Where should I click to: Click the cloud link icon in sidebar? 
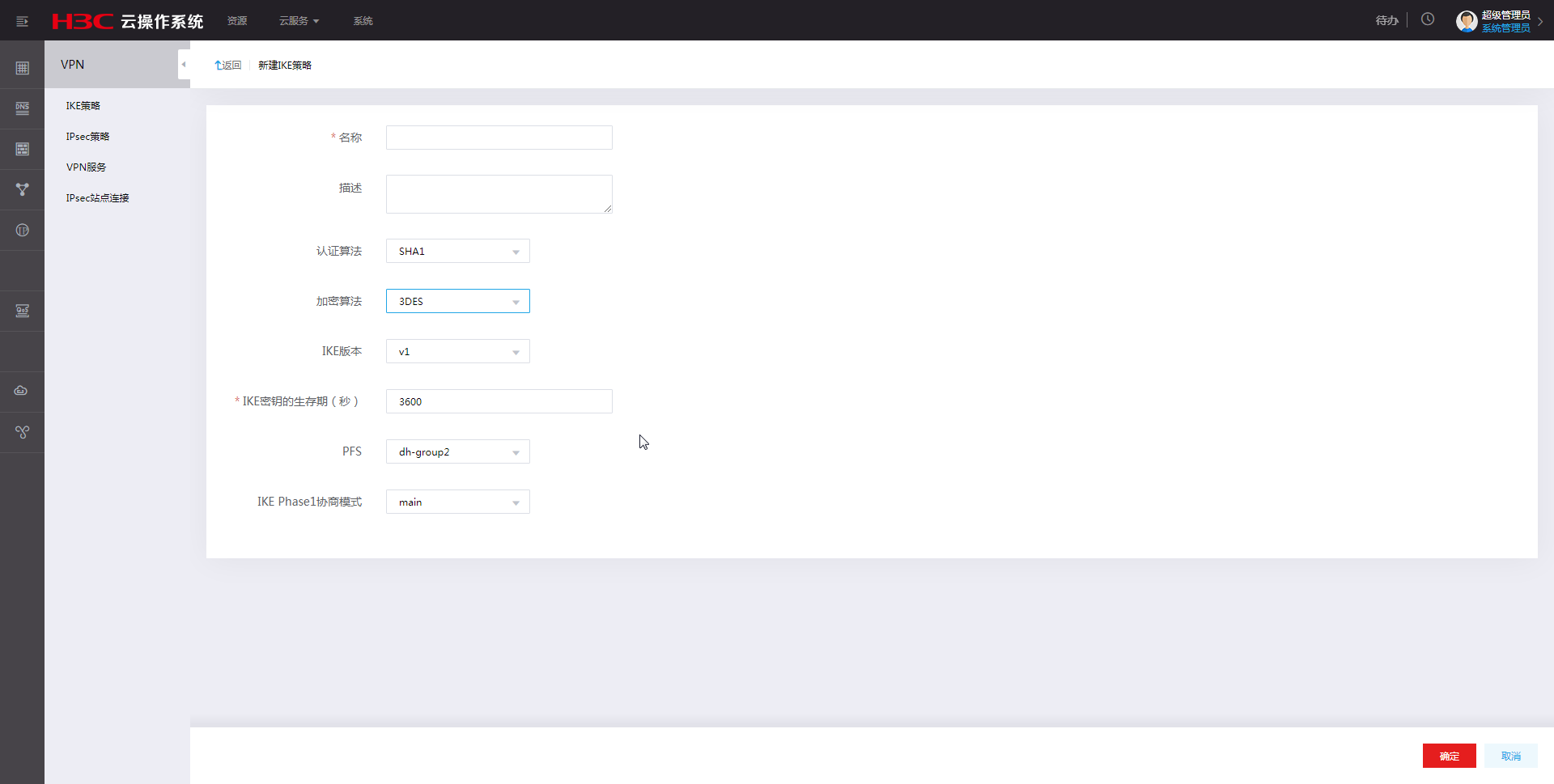coord(22,391)
